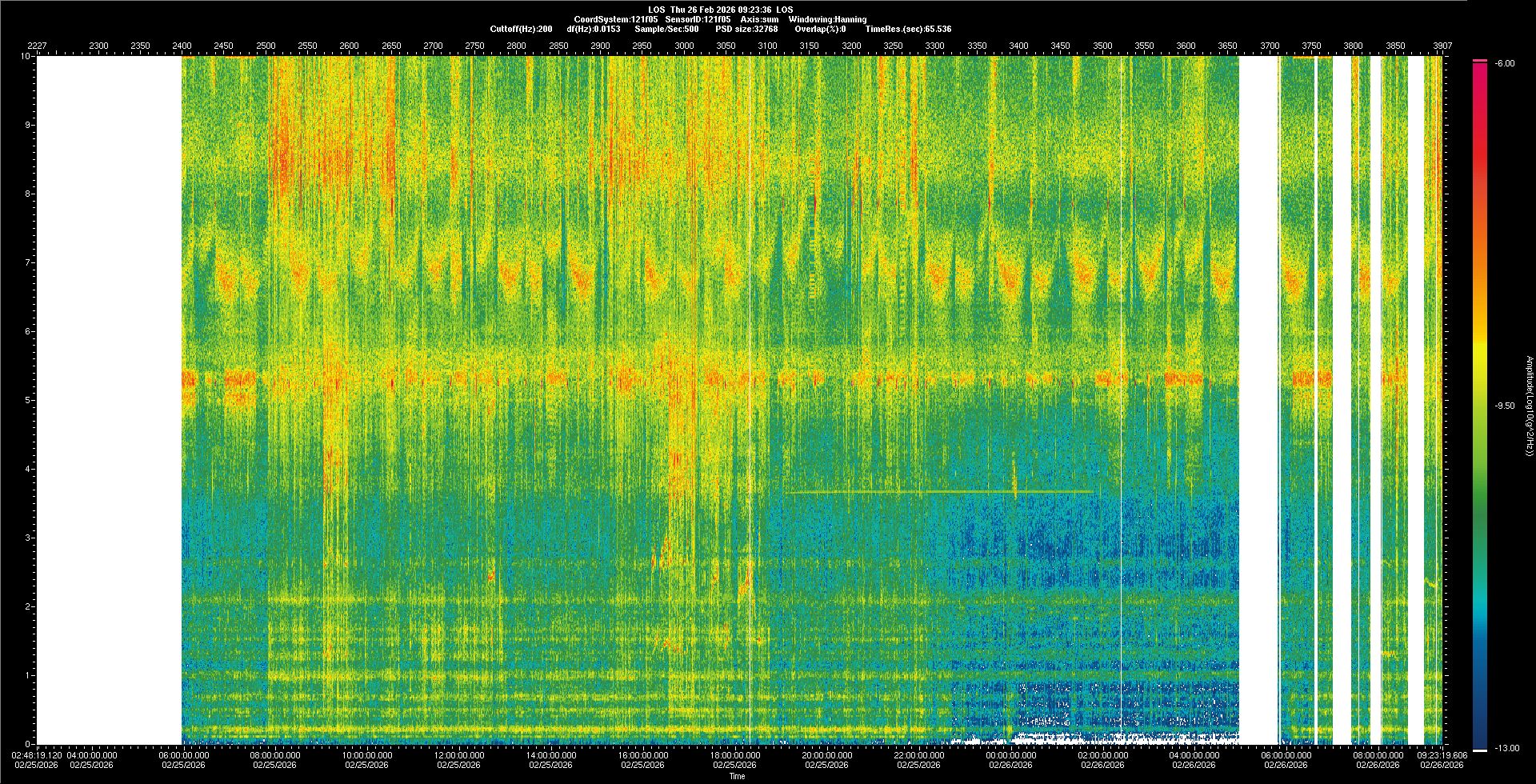Click the SensorID:121f05 header label

(697, 19)
